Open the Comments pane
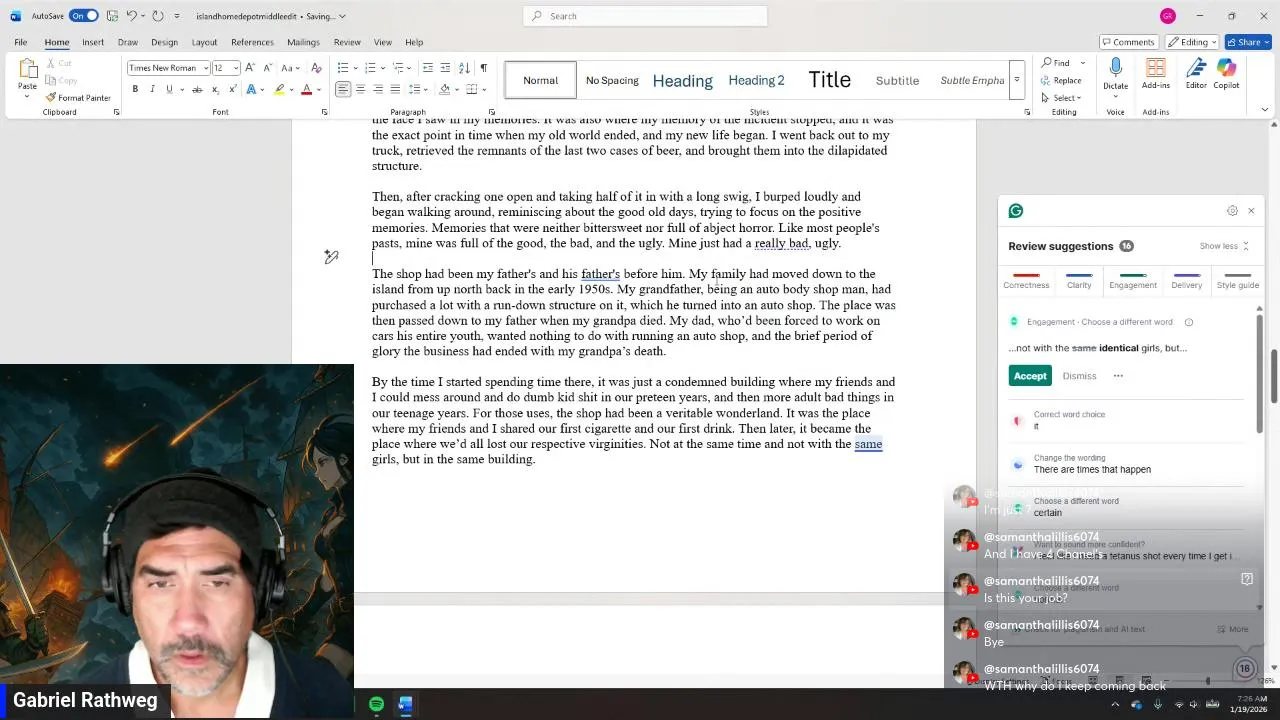The width and height of the screenshot is (1280, 720). [x=1129, y=42]
